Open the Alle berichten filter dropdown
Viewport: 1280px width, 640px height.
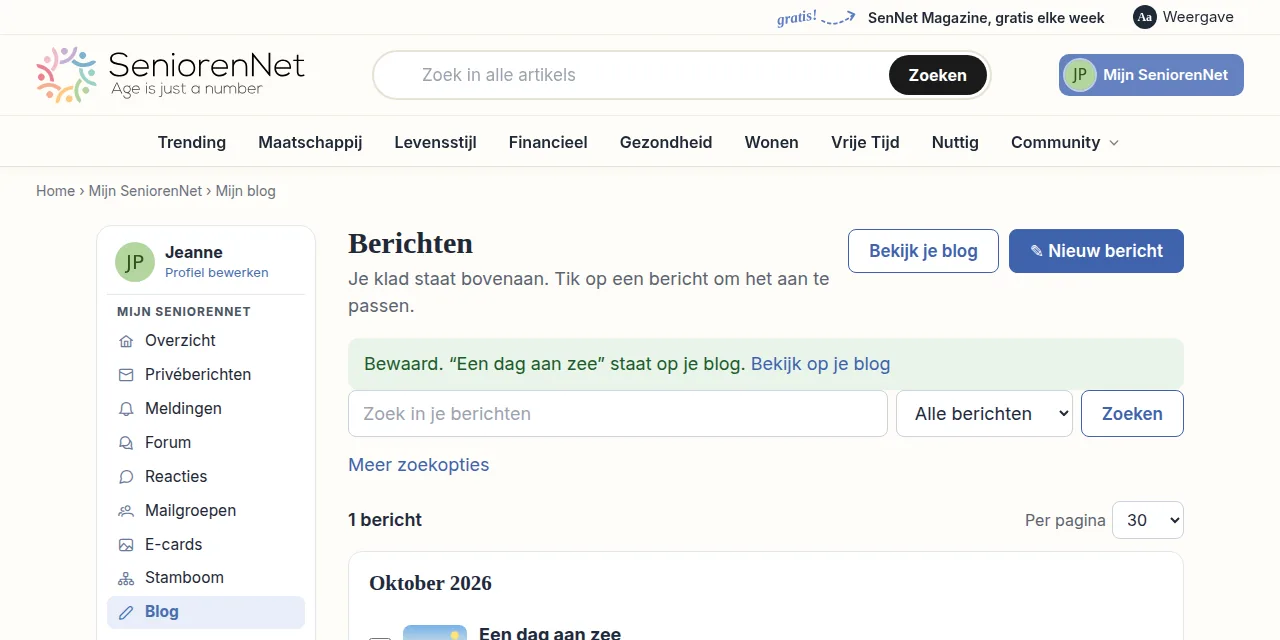click(984, 414)
